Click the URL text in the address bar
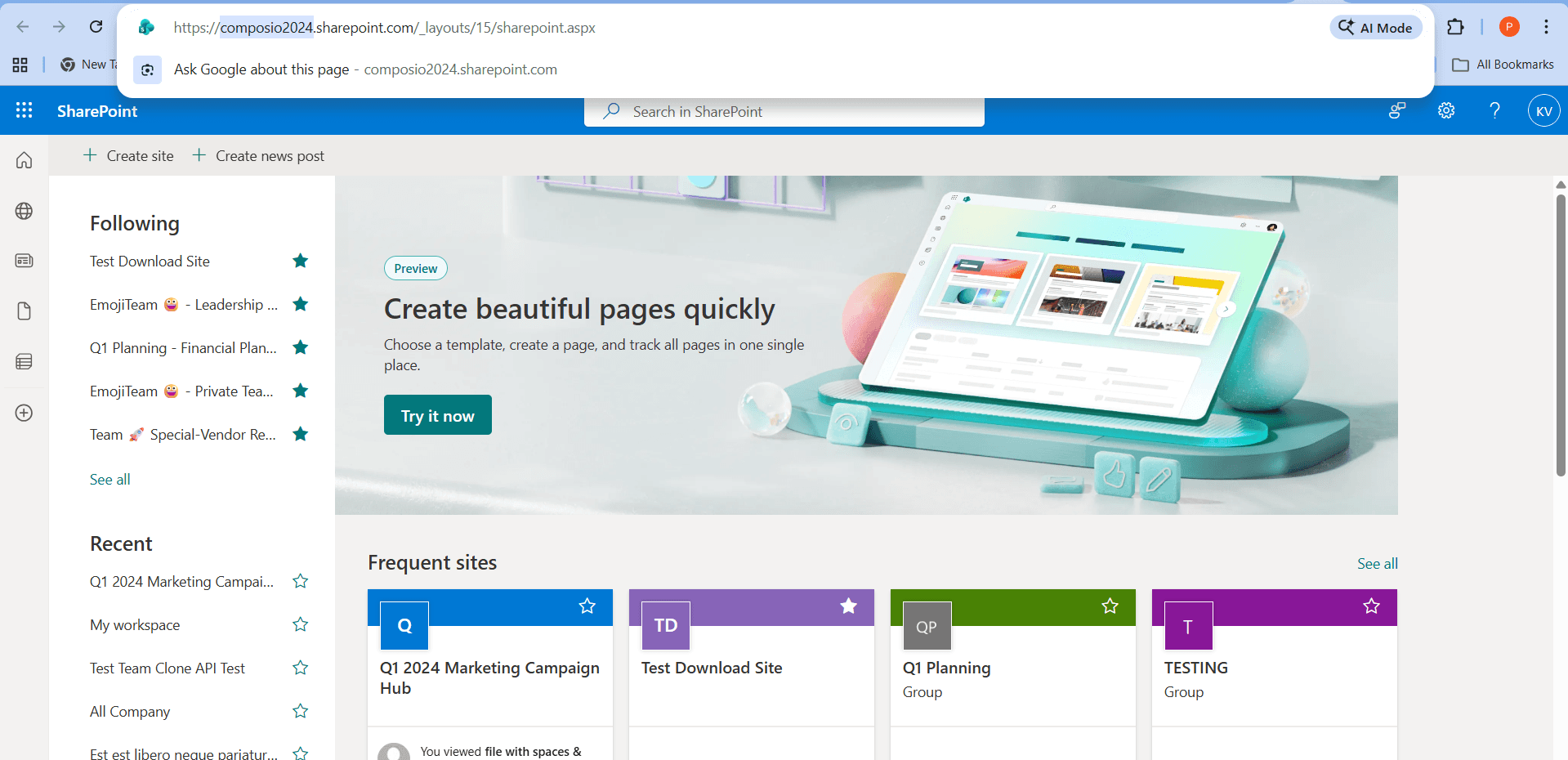This screenshot has height=760, width=1568. (384, 27)
